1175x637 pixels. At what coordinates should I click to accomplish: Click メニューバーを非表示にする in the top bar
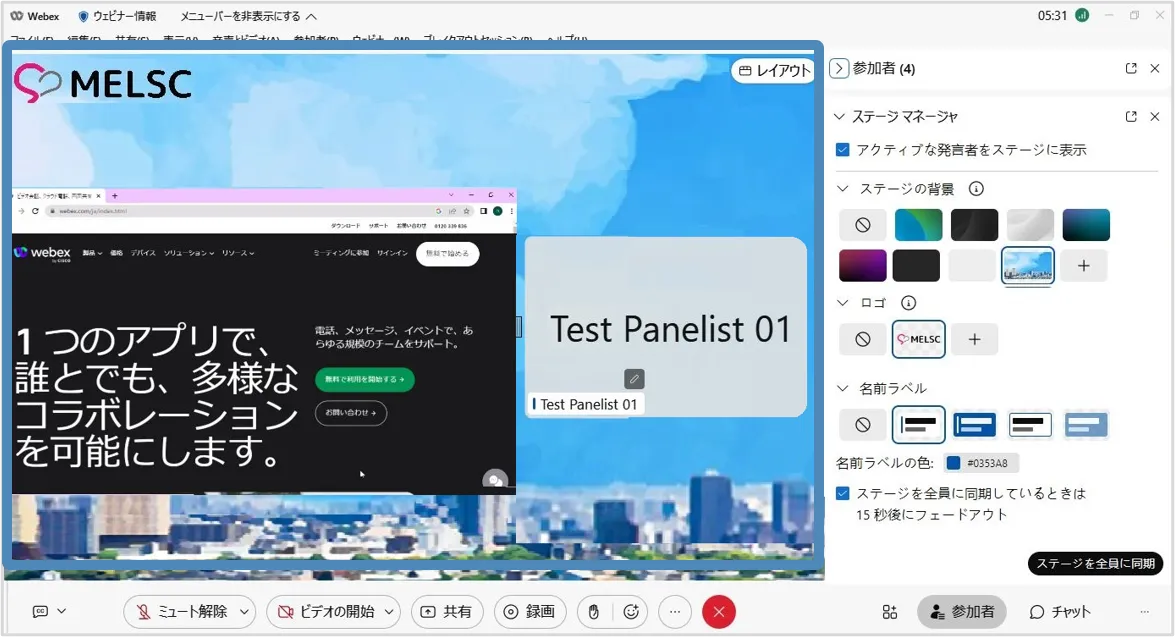248,16
